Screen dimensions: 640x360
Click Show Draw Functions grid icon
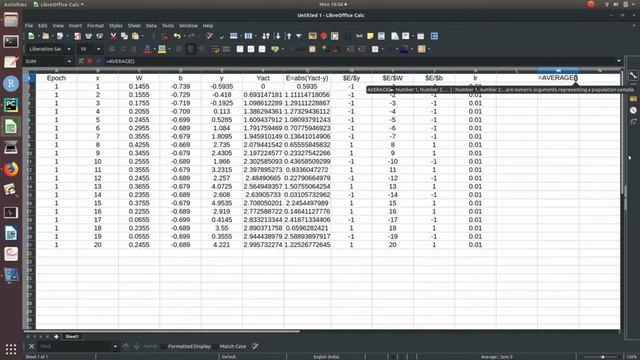click(x=434, y=36)
